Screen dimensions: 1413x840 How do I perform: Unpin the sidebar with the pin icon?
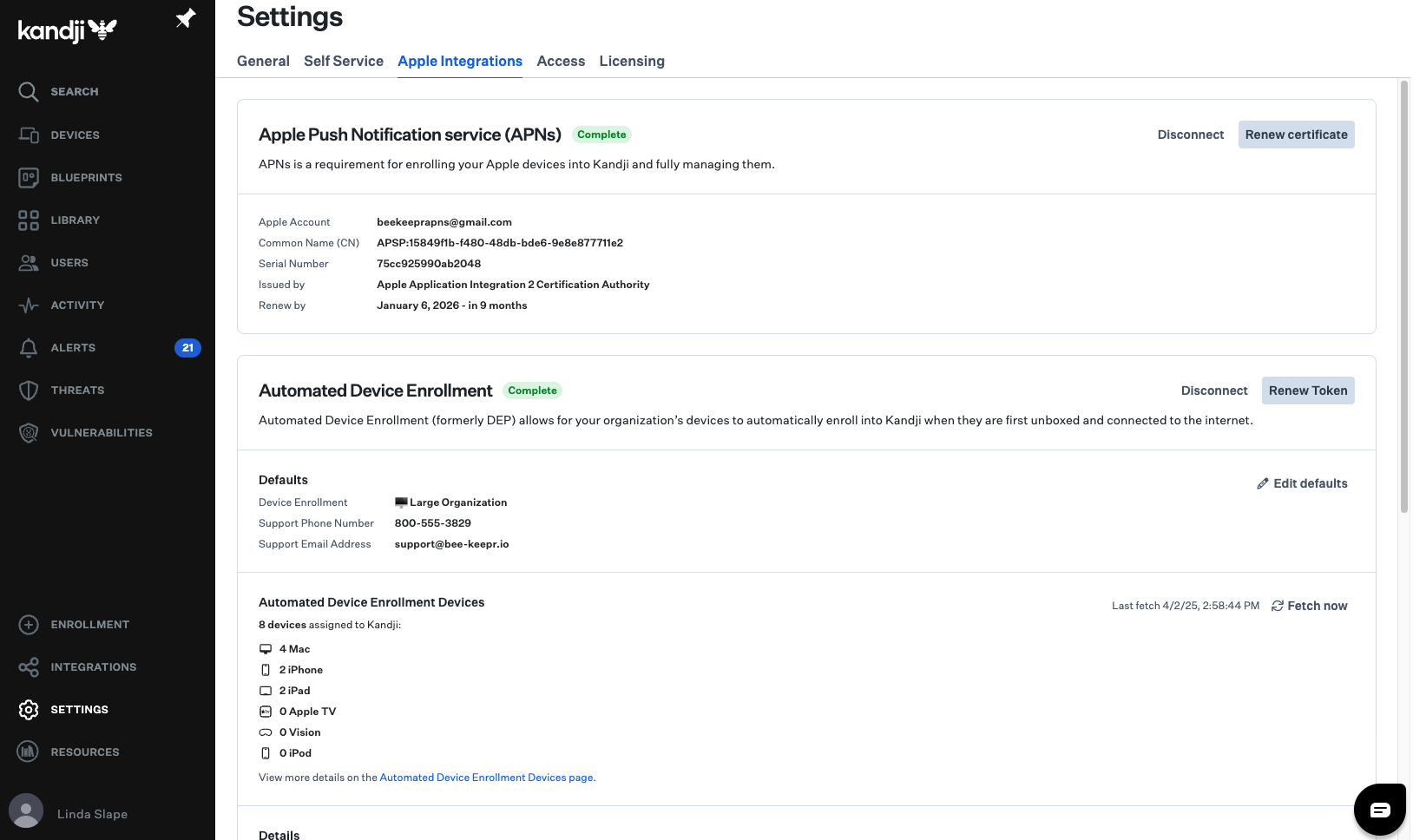[186, 18]
